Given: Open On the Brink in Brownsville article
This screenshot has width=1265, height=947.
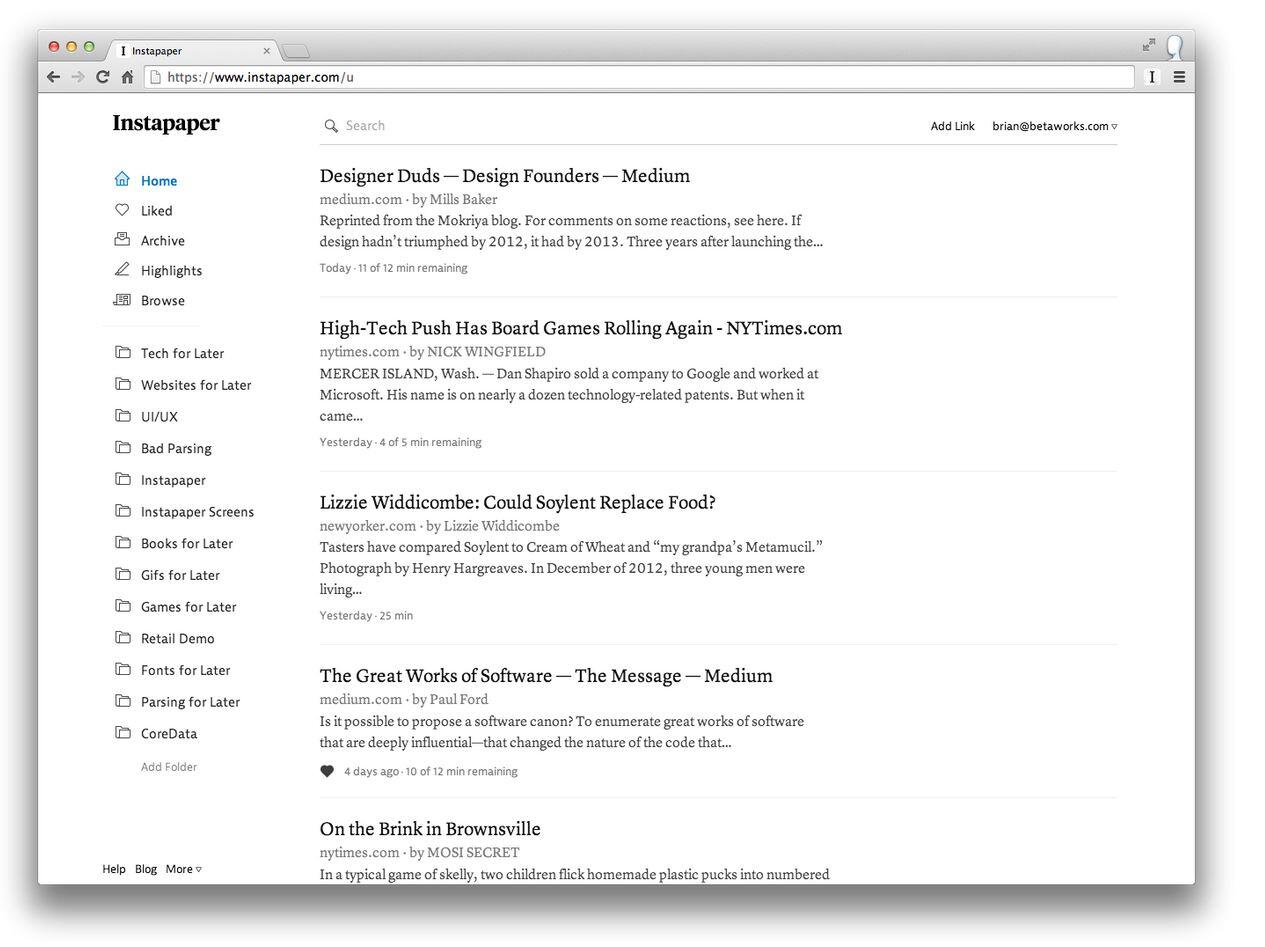Looking at the screenshot, I should coord(430,829).
